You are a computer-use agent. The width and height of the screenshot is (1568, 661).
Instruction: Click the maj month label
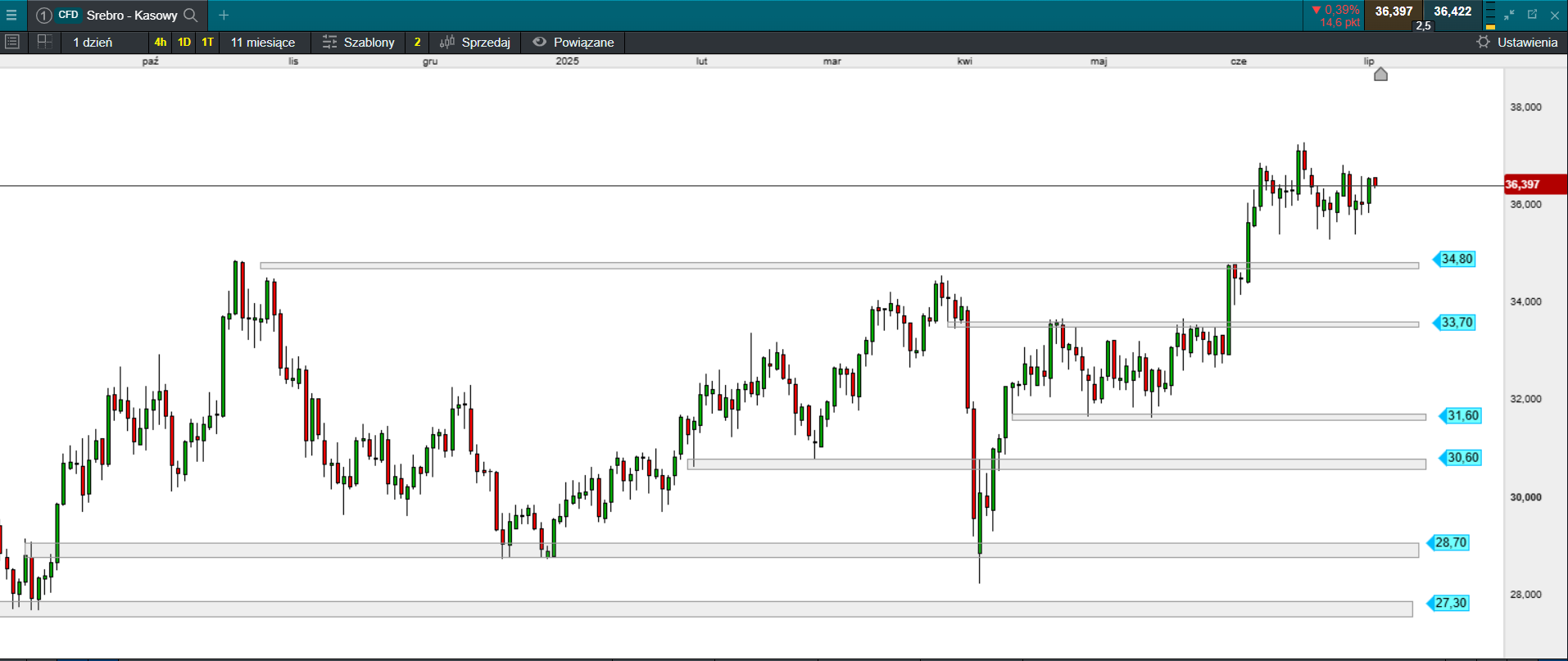pyautogui.click(x=1099, y=61)
